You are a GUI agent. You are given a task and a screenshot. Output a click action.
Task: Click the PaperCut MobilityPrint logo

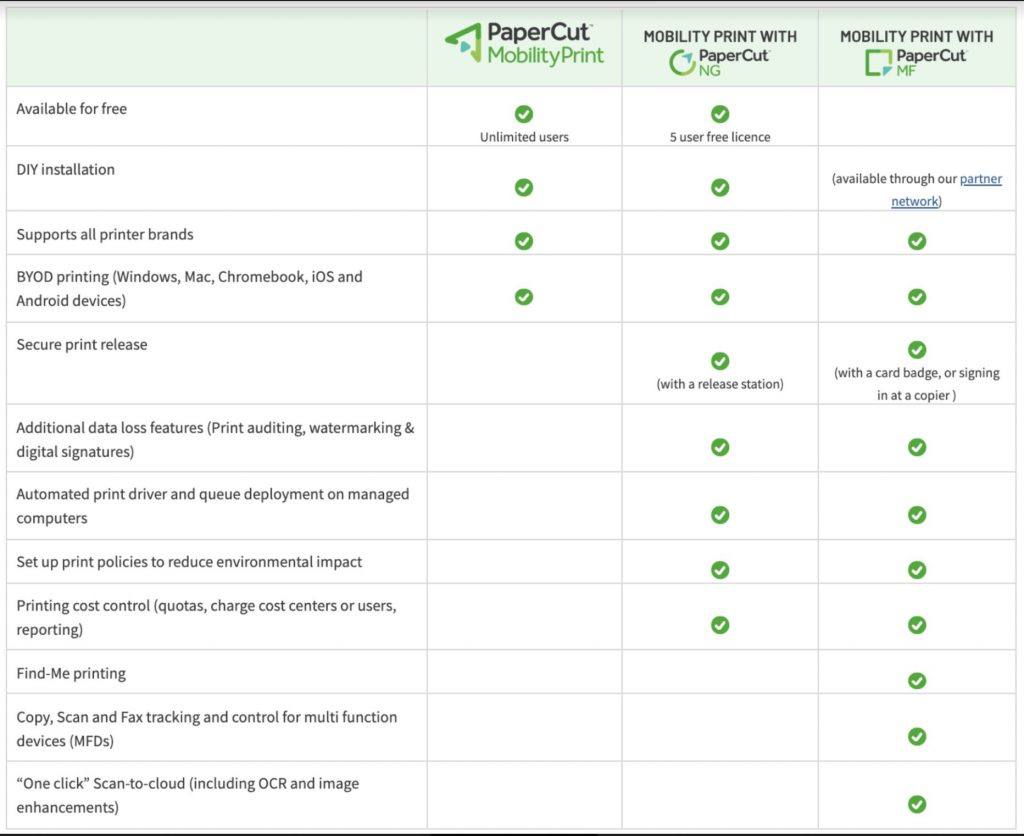(524, 44)
